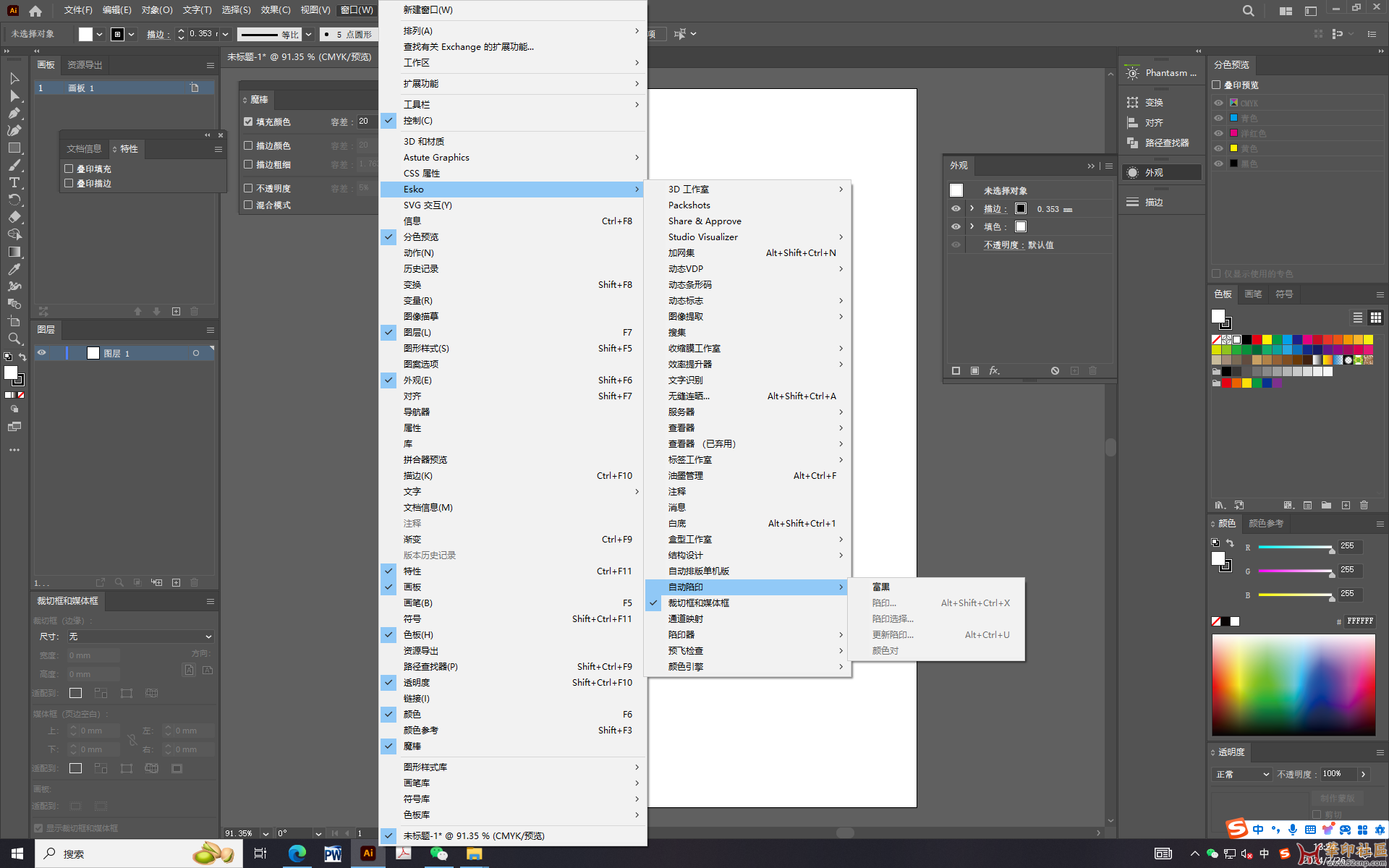Hide 图层 1 using eye icon
1389x868 pixels.
tap(42, 353)
